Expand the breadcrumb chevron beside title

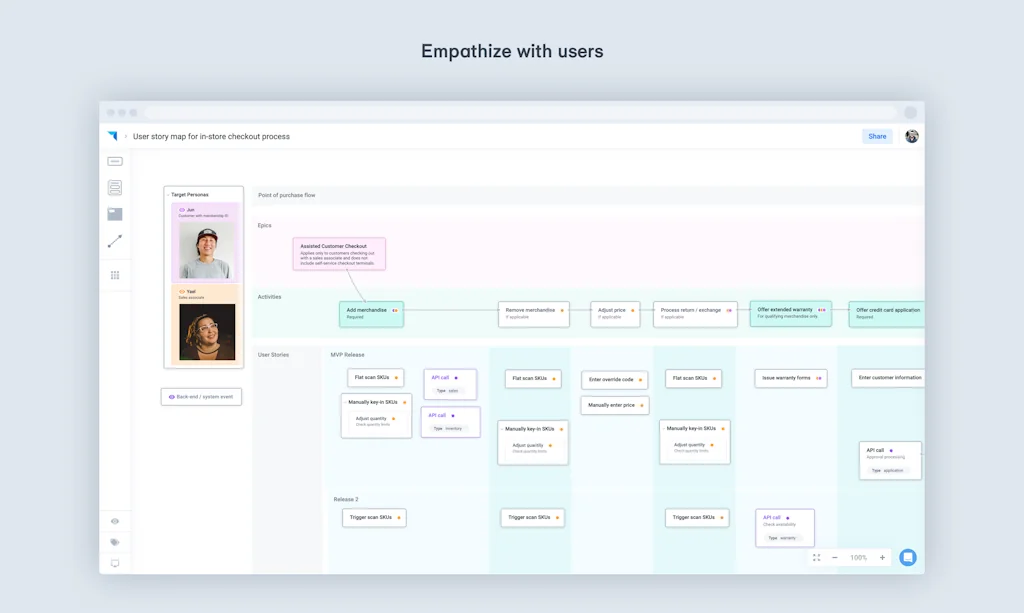(126, 136)
